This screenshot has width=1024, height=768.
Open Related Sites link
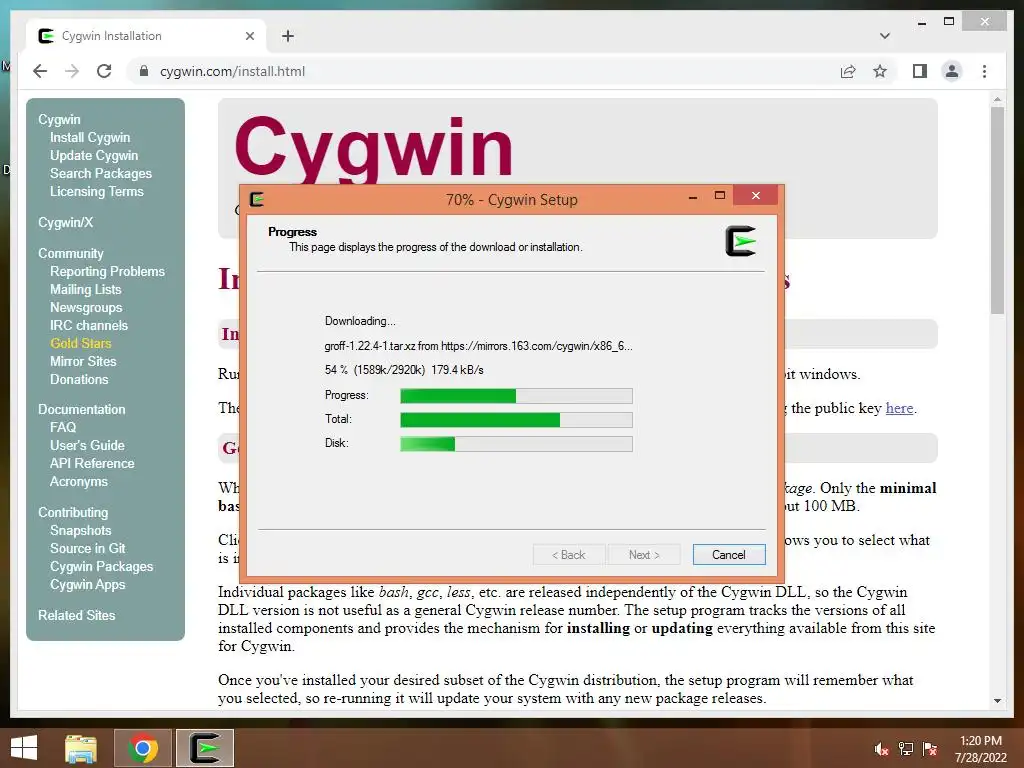tap(76, 615)
